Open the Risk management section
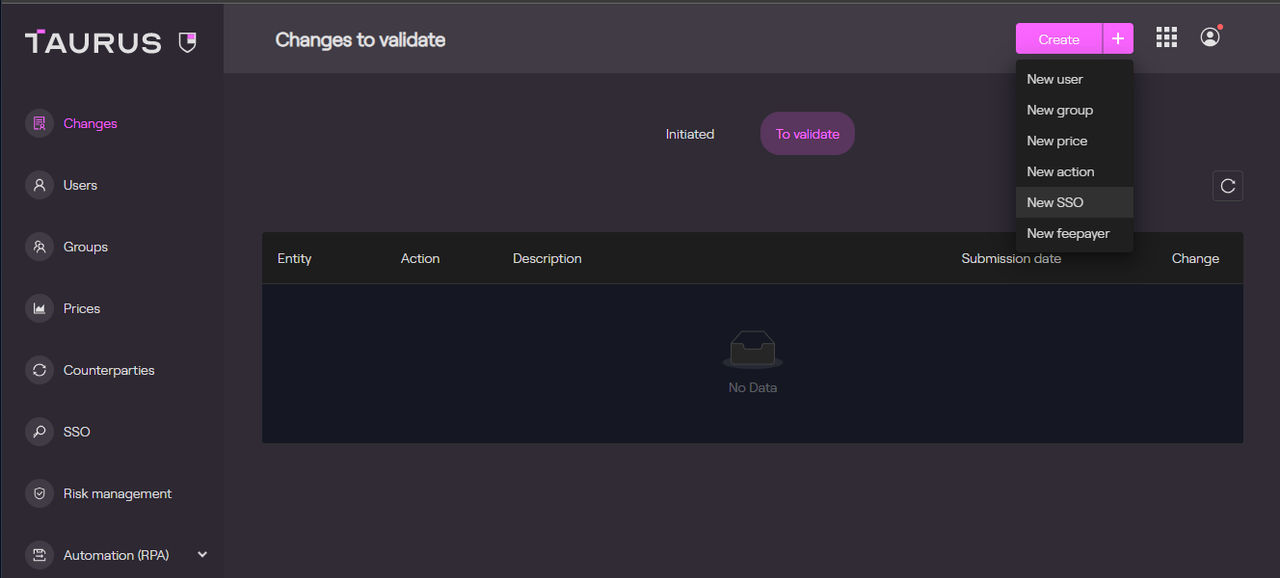This screenshot has height=578, width=1280. 117,493
